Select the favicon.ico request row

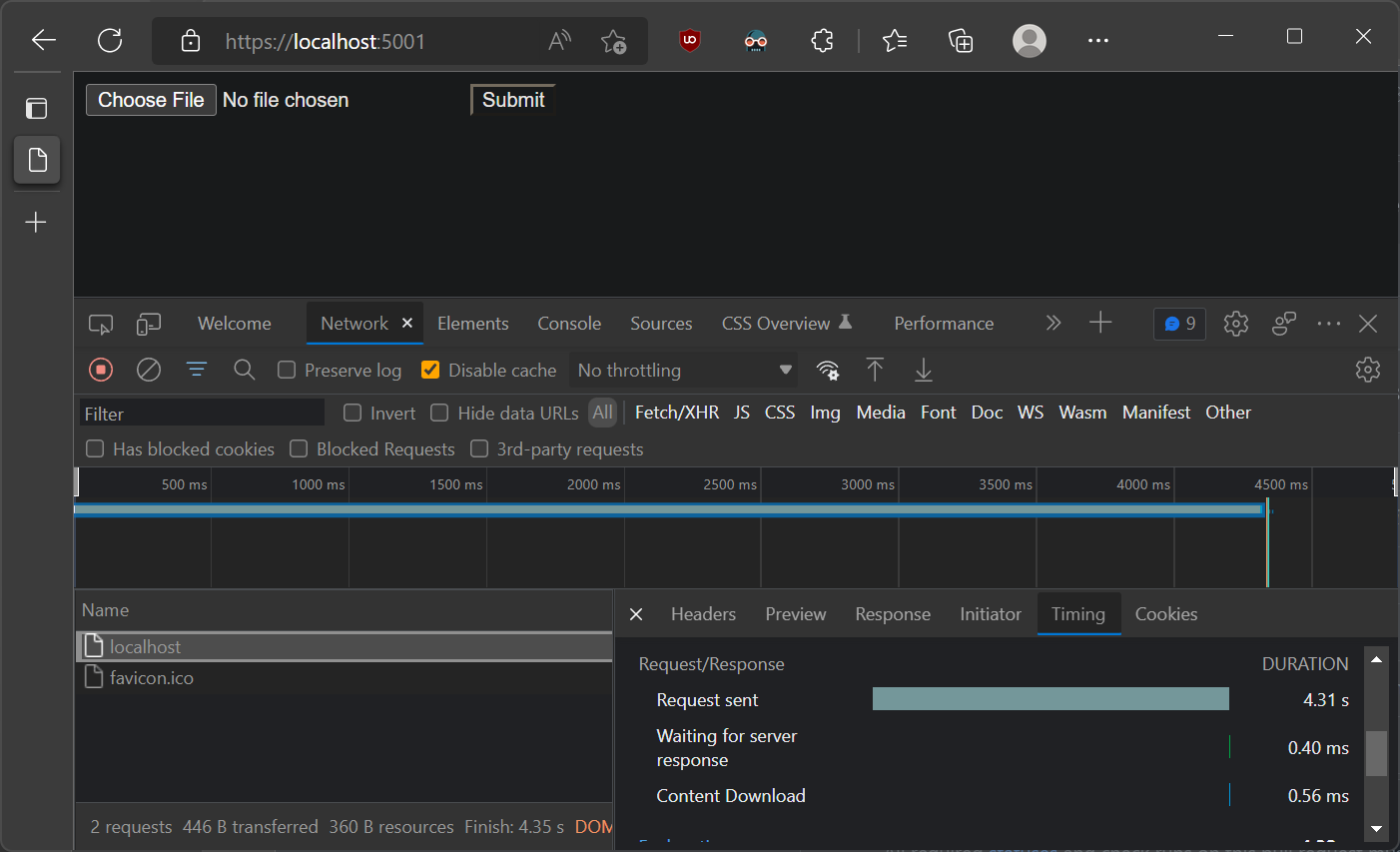(344, 677)
